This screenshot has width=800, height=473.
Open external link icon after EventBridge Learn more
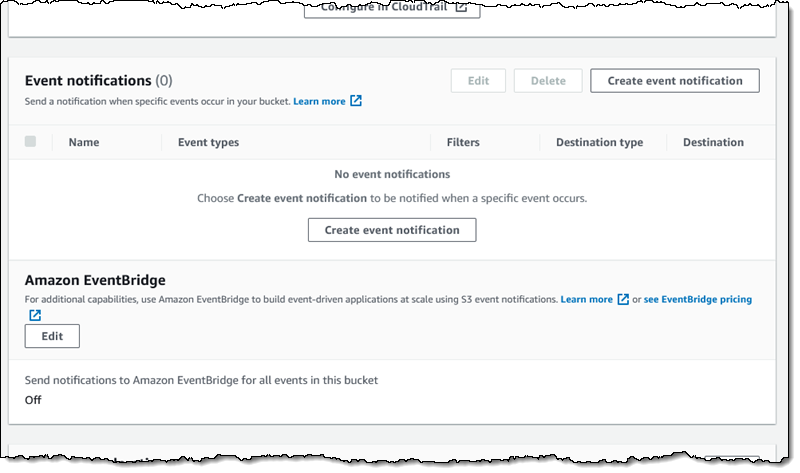point(623,299)
